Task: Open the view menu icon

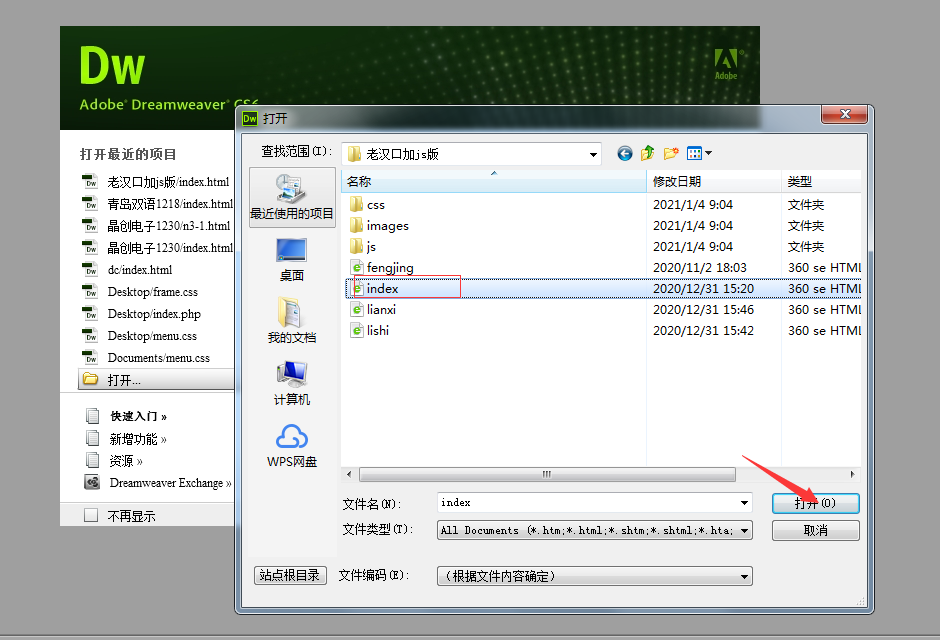Action: click(699, 153)
